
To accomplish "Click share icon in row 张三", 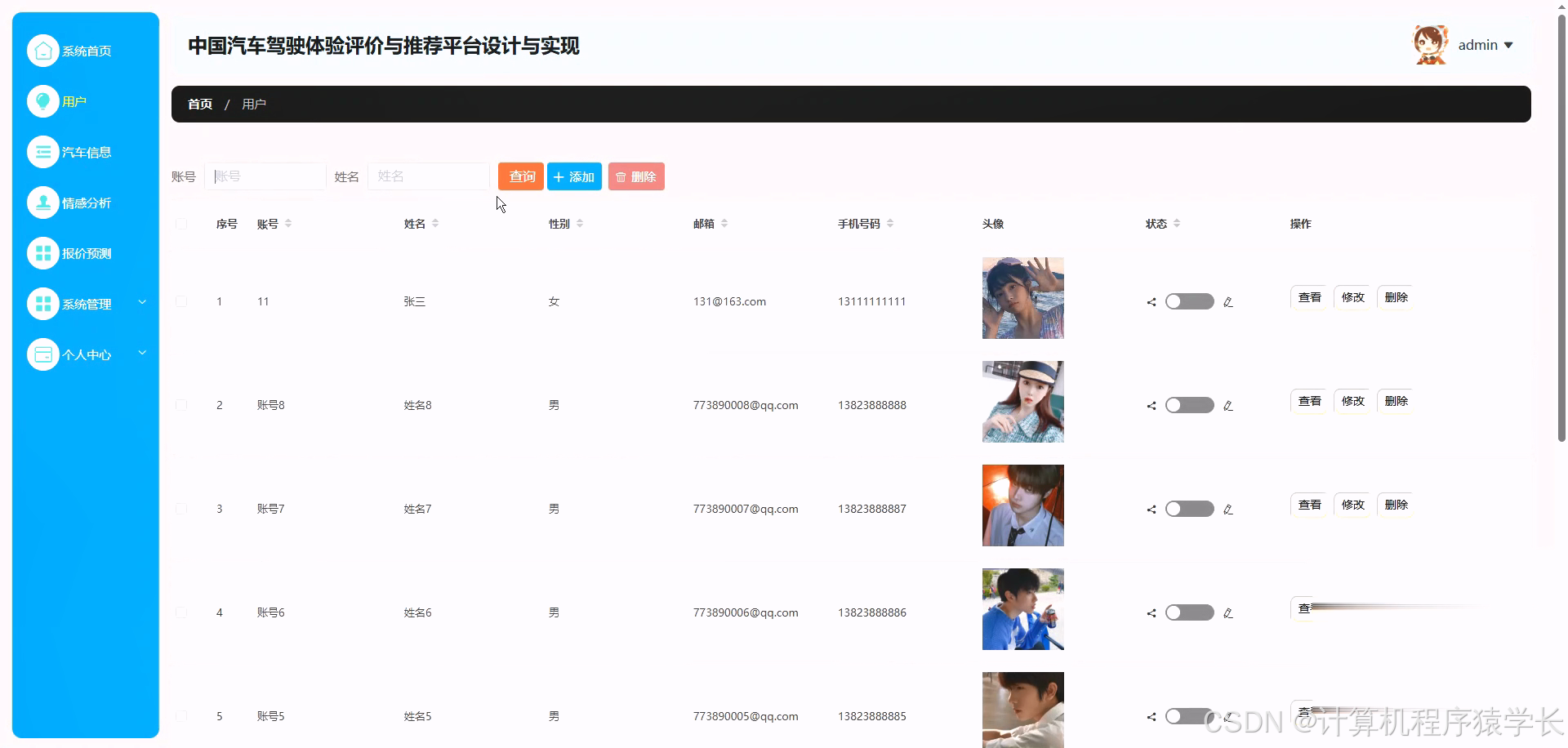I will tap(1151, 302).
